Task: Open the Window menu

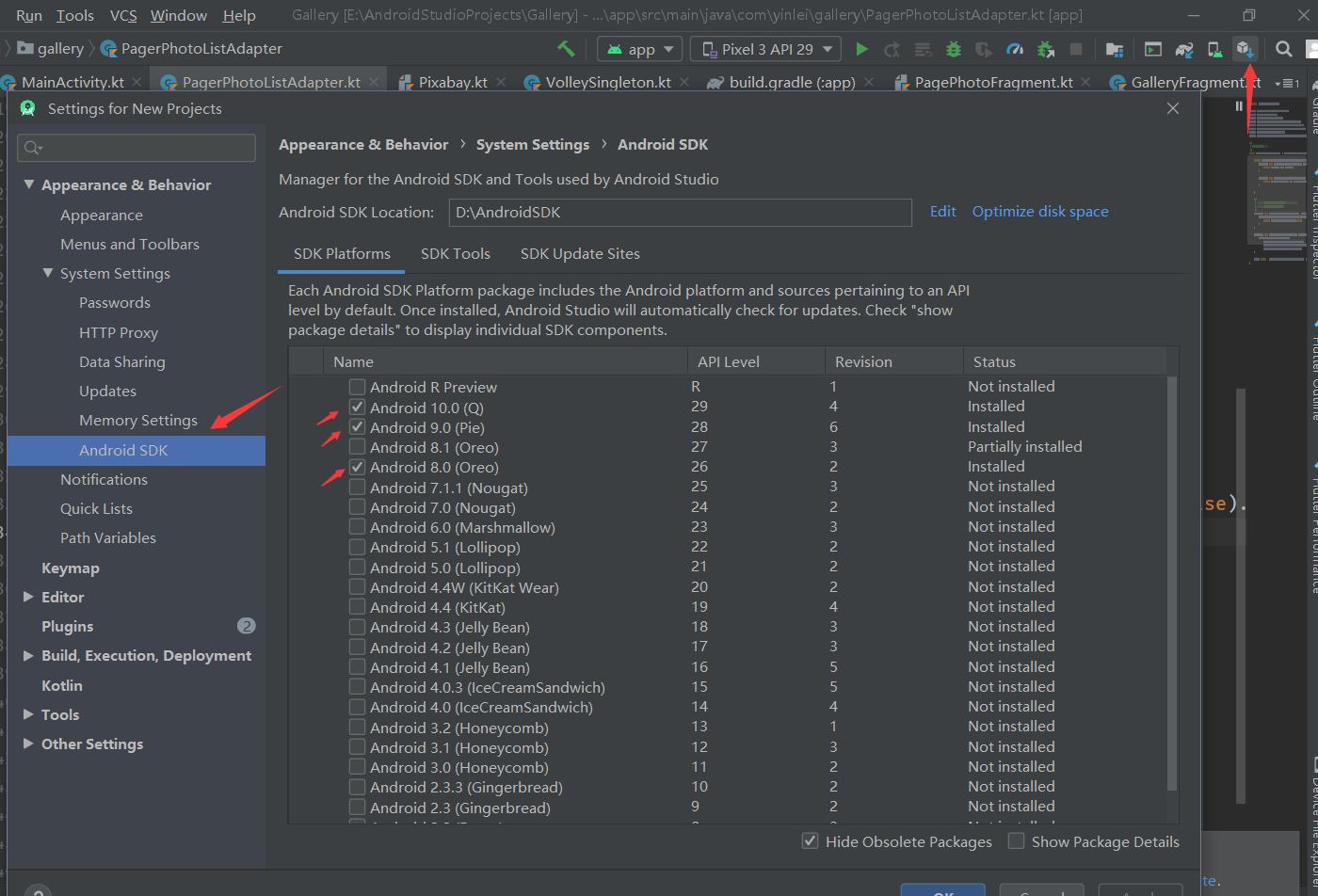Action: click(x=179, y=15)
